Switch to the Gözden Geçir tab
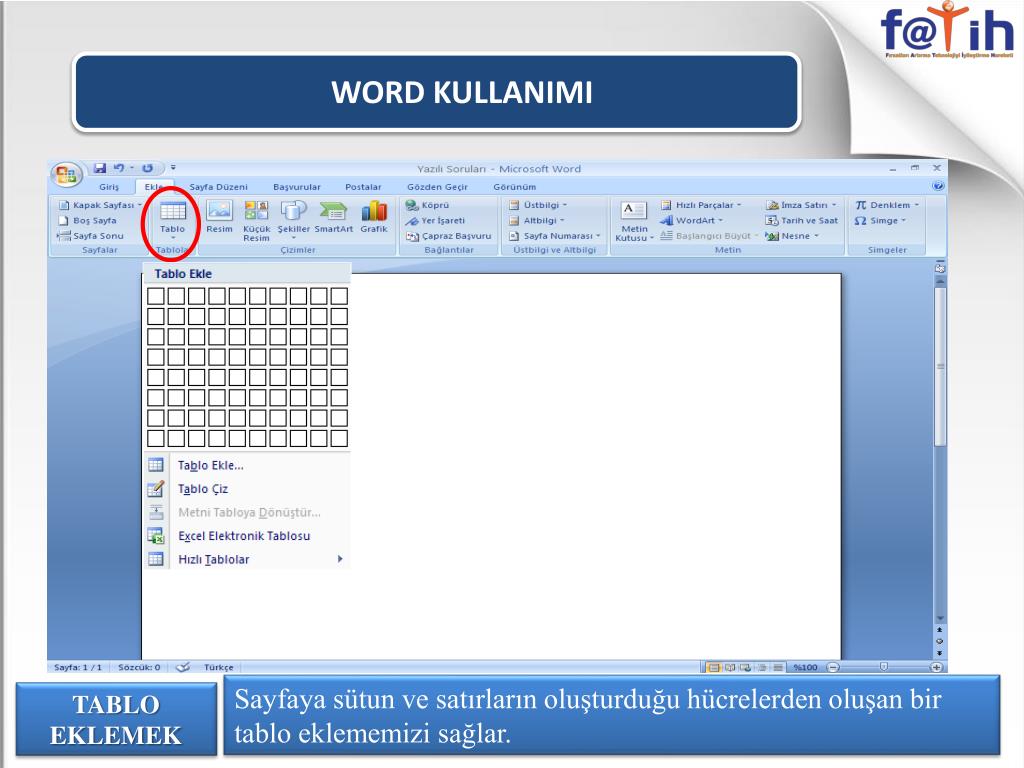The width and height of the screenshot is (1024, 768). (437, 187)
